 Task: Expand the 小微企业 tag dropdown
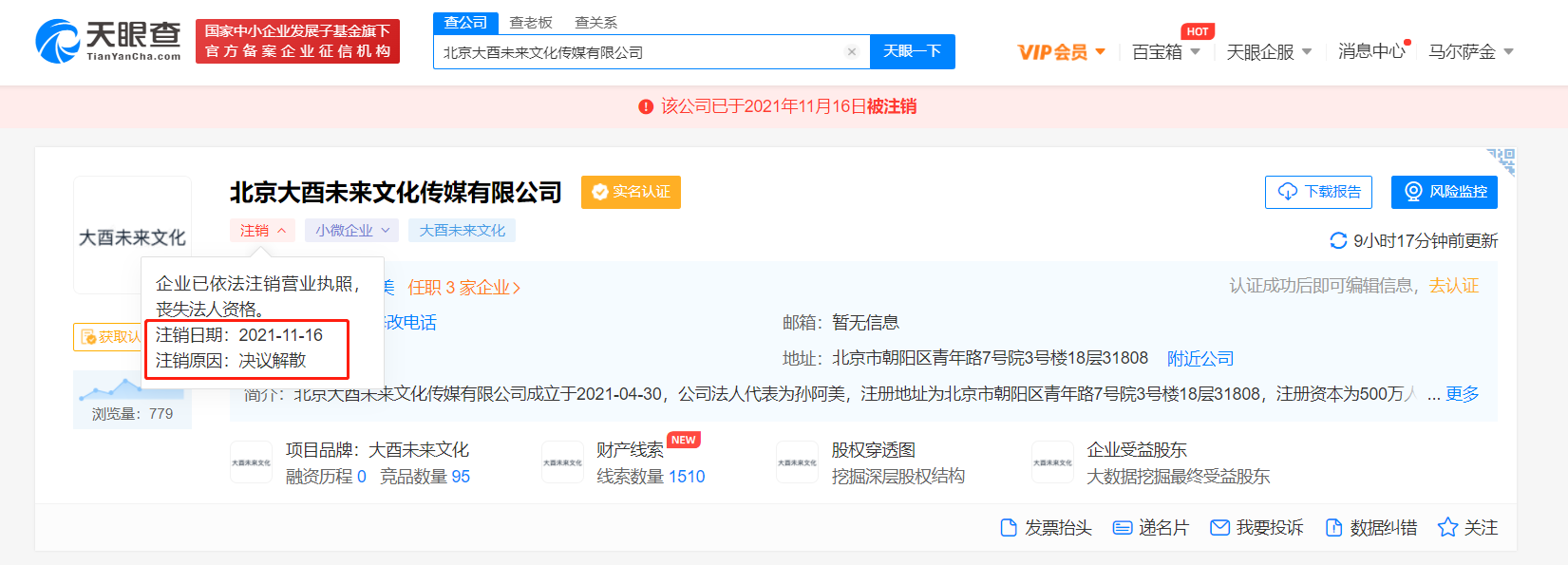(352, 231)
